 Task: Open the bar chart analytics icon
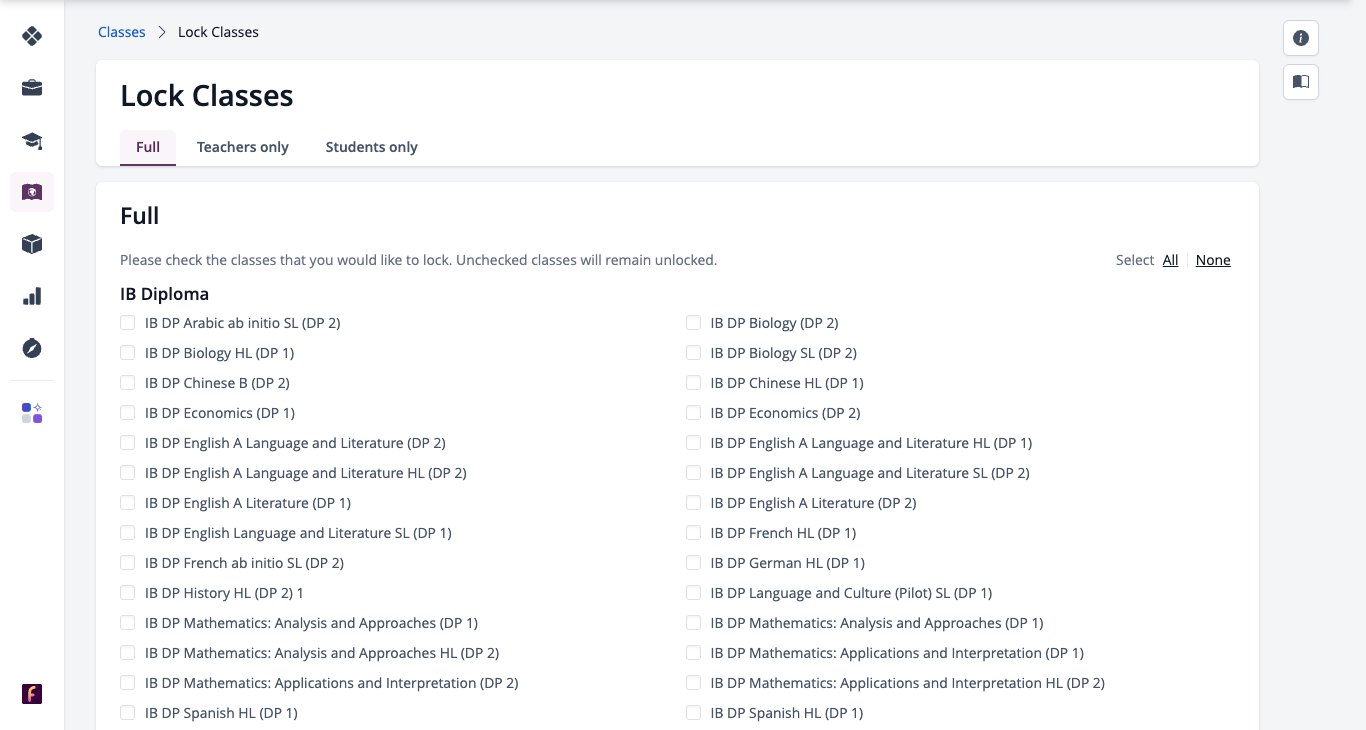(32, 296)
